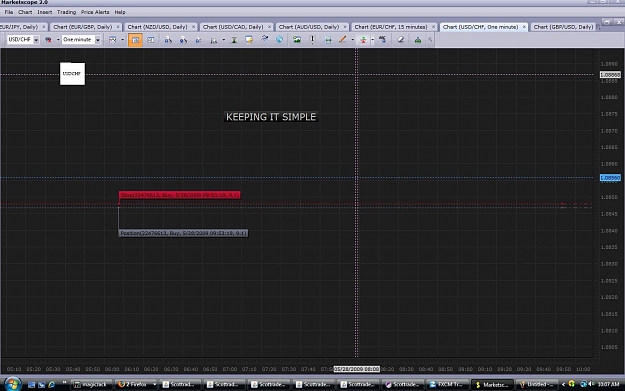The width and height of the screenshot is (625, 391).
Task: Click the yellow note label icon
Action: click(249, 40)
